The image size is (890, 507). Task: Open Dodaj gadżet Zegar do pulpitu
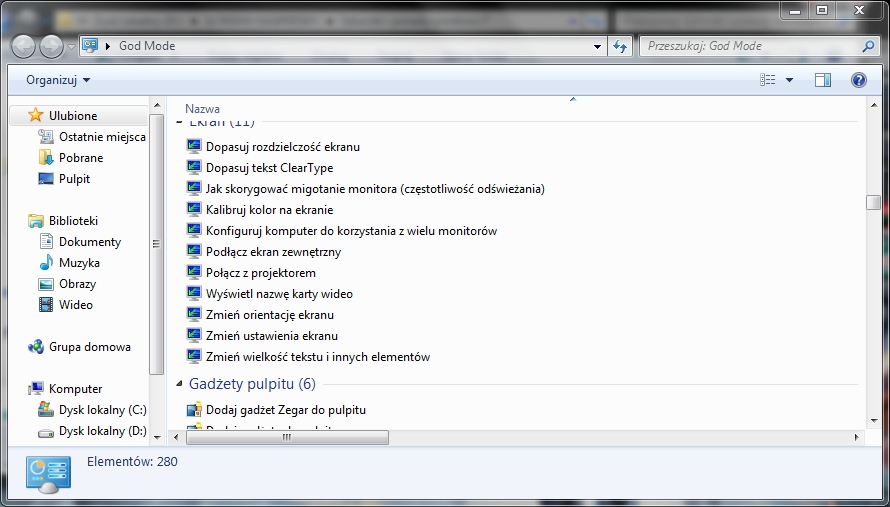[x=286, y=409]
